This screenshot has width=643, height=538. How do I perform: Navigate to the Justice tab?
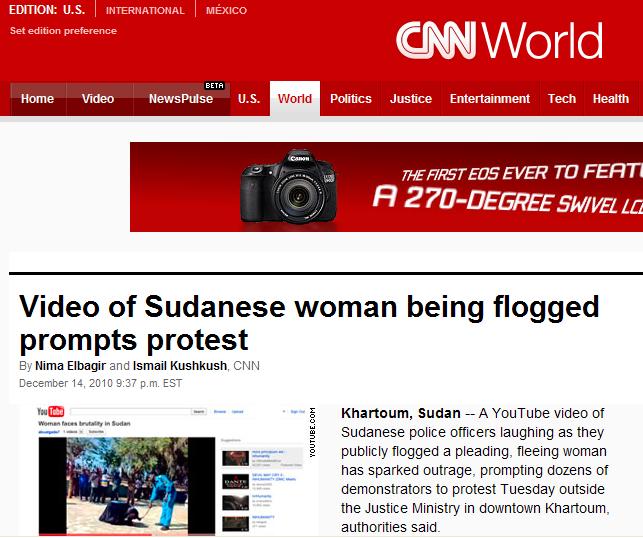(x=410, y=99)
